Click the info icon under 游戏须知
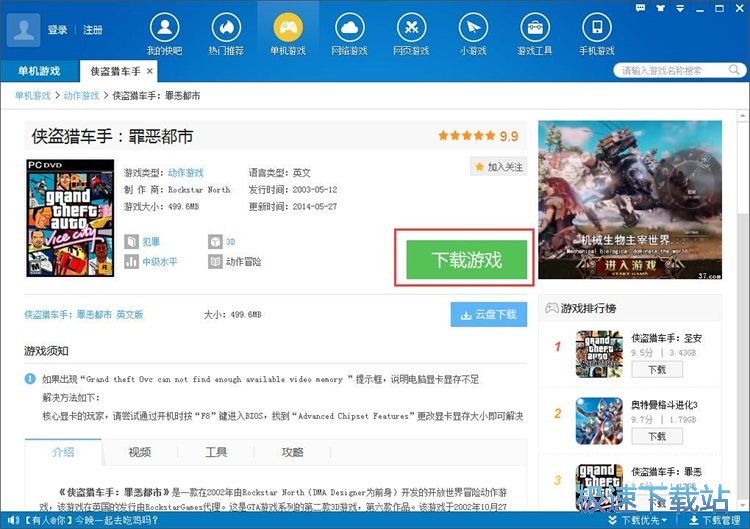750x529 pixels. [30, 379]
